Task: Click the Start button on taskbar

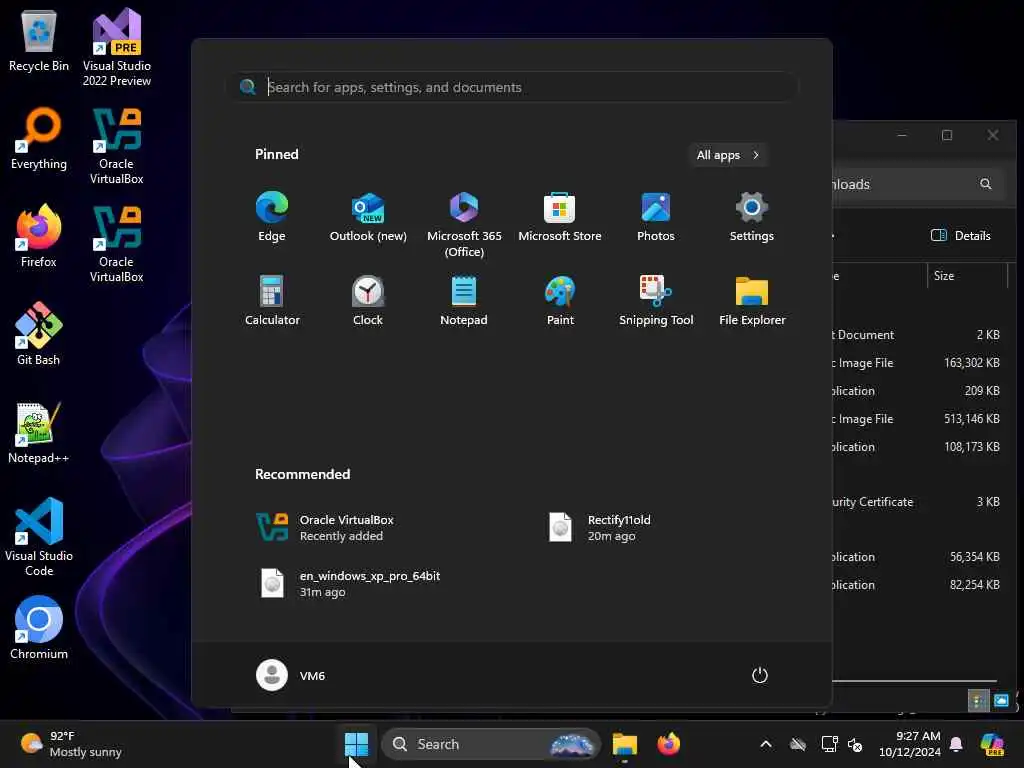Action: click(x=357, y=744)
